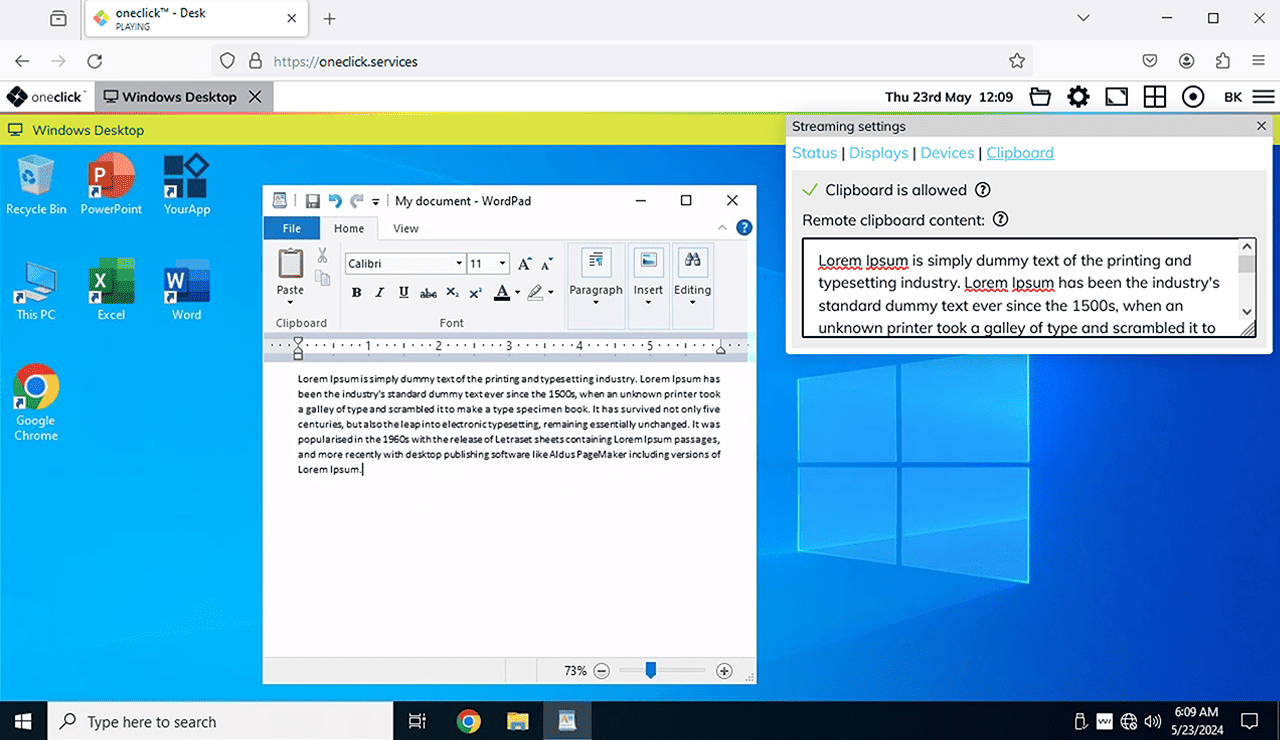Open the oneclick folder icon in toolbar

click(1040, 97)
